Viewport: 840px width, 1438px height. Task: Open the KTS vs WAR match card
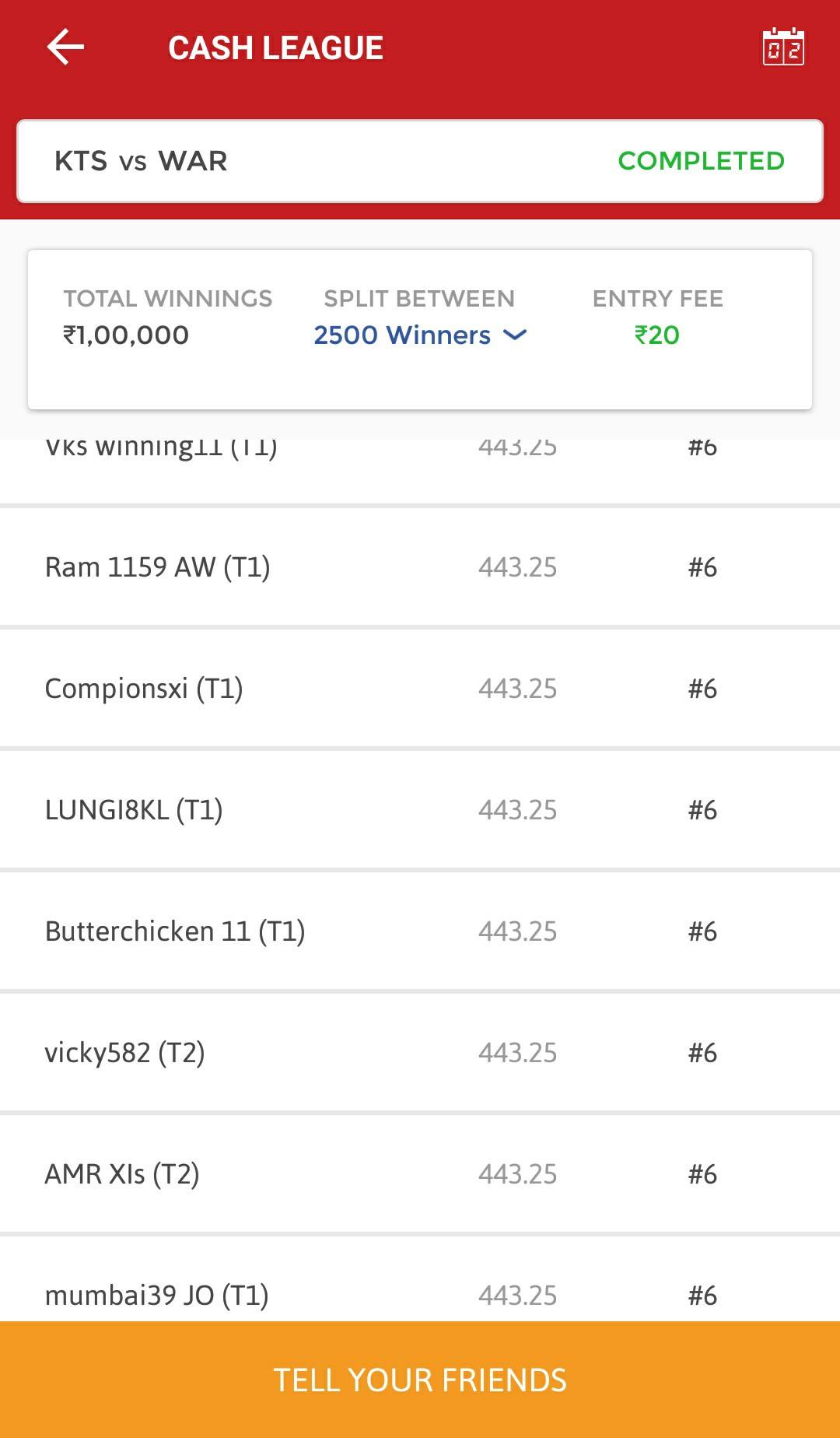pos(420,161)
